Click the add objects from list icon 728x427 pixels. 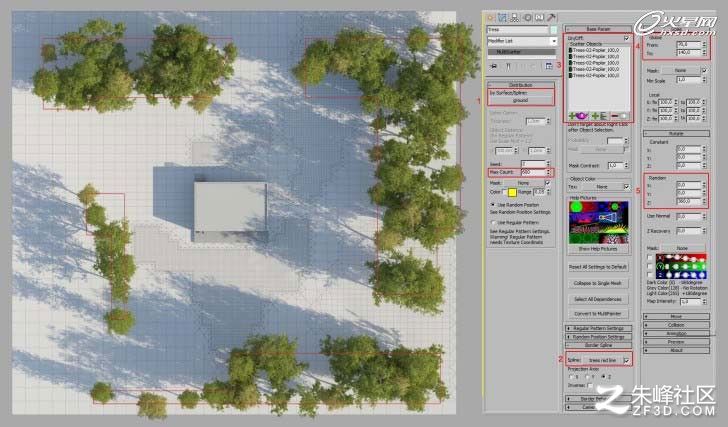coord(602,116)
